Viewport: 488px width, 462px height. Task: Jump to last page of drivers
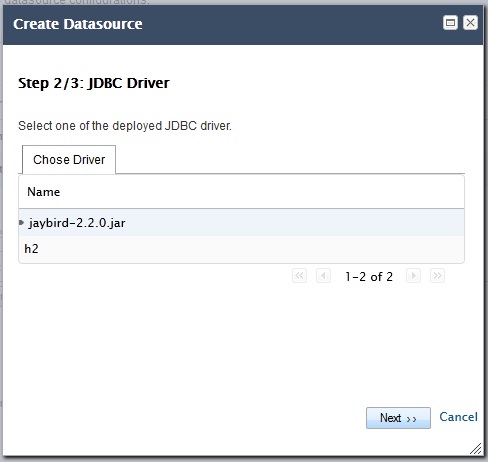tap(437, 276)
